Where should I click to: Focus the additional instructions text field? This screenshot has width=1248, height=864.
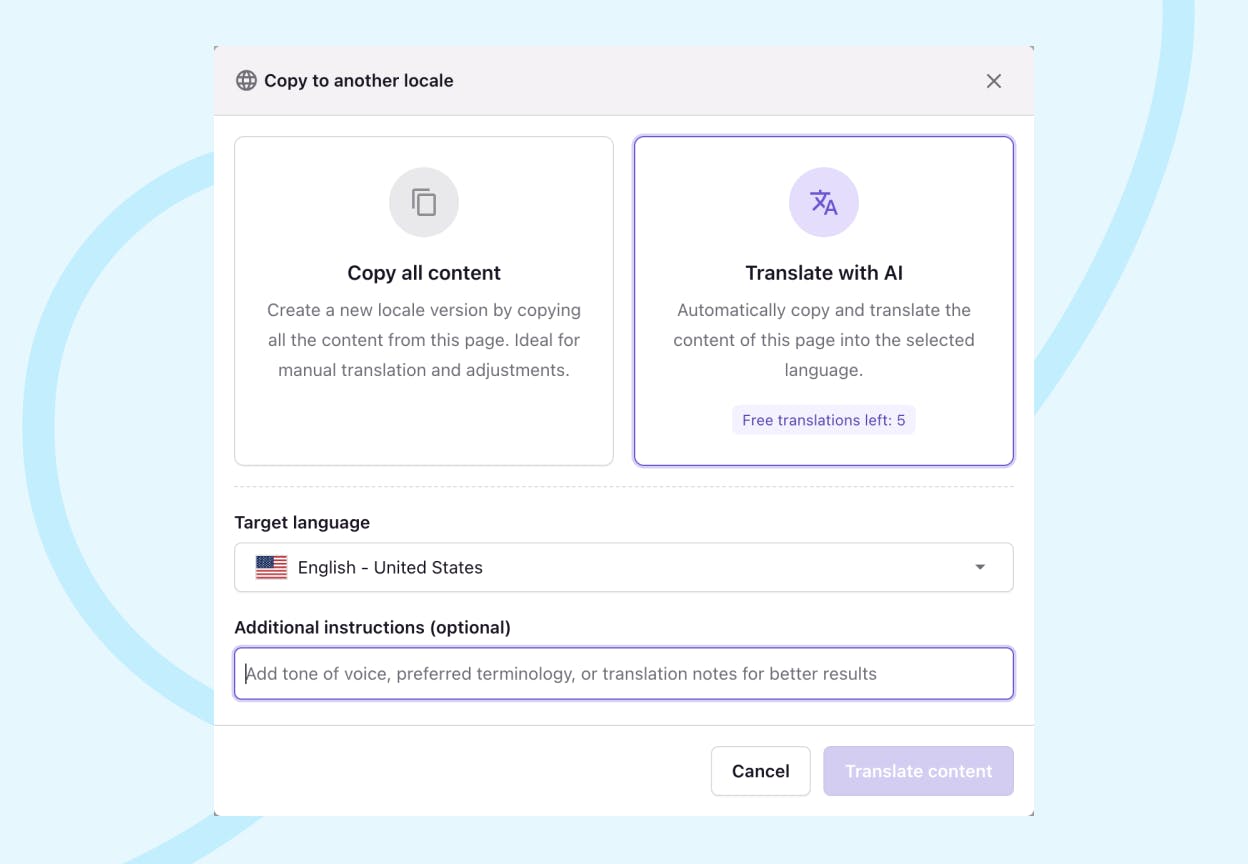[624, 674]
